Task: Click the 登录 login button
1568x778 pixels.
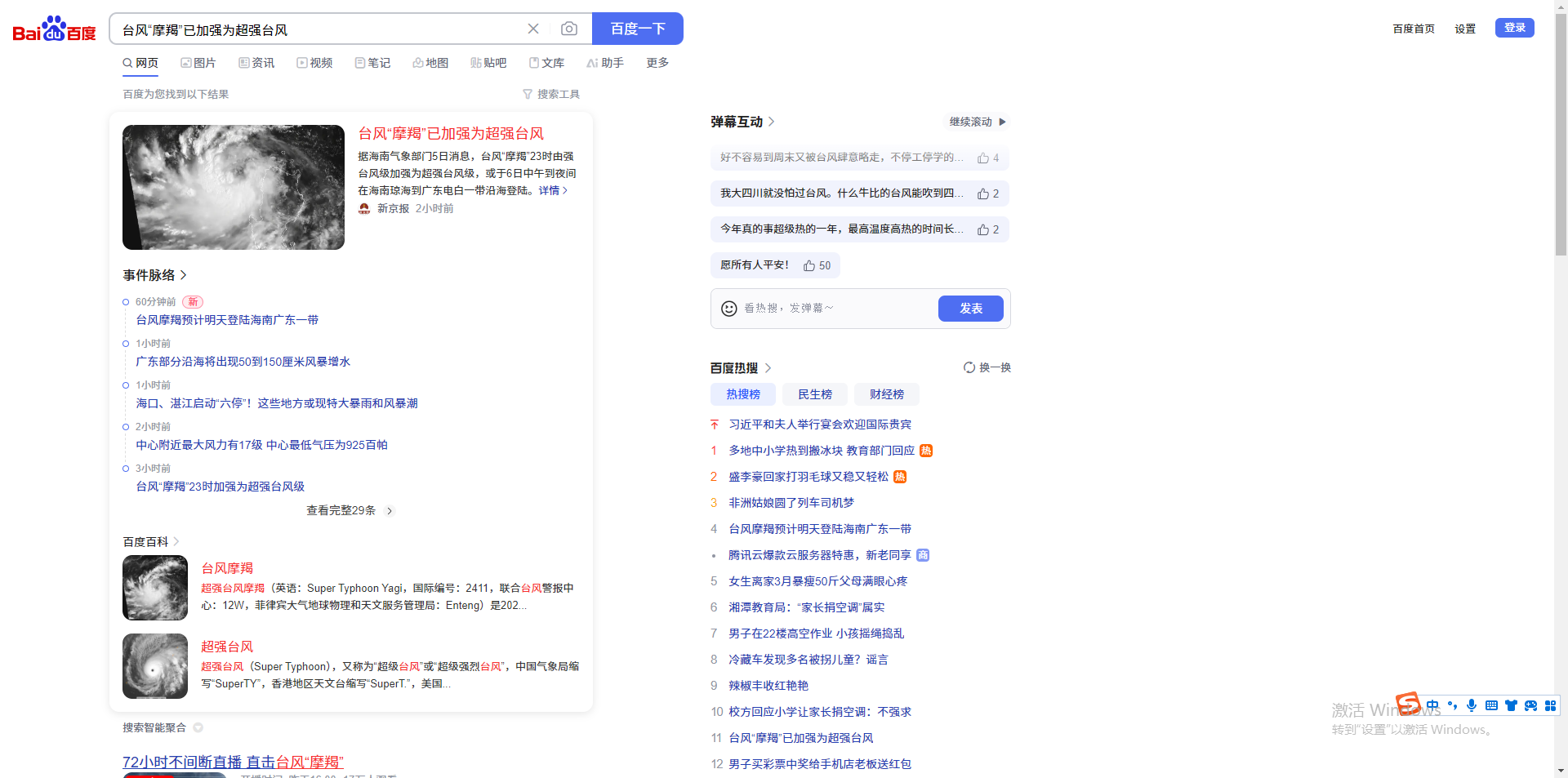Action: pos(1515,28)
